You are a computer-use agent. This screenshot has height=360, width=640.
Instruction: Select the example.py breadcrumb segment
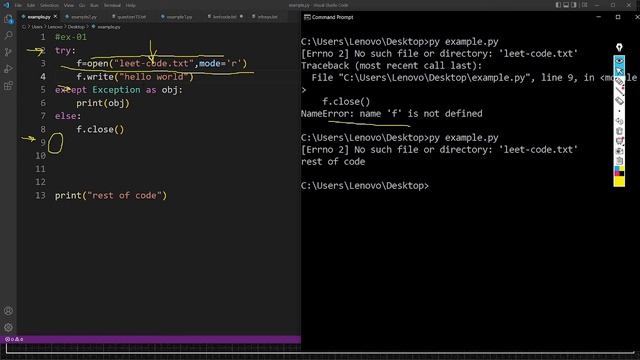point(109,27)
